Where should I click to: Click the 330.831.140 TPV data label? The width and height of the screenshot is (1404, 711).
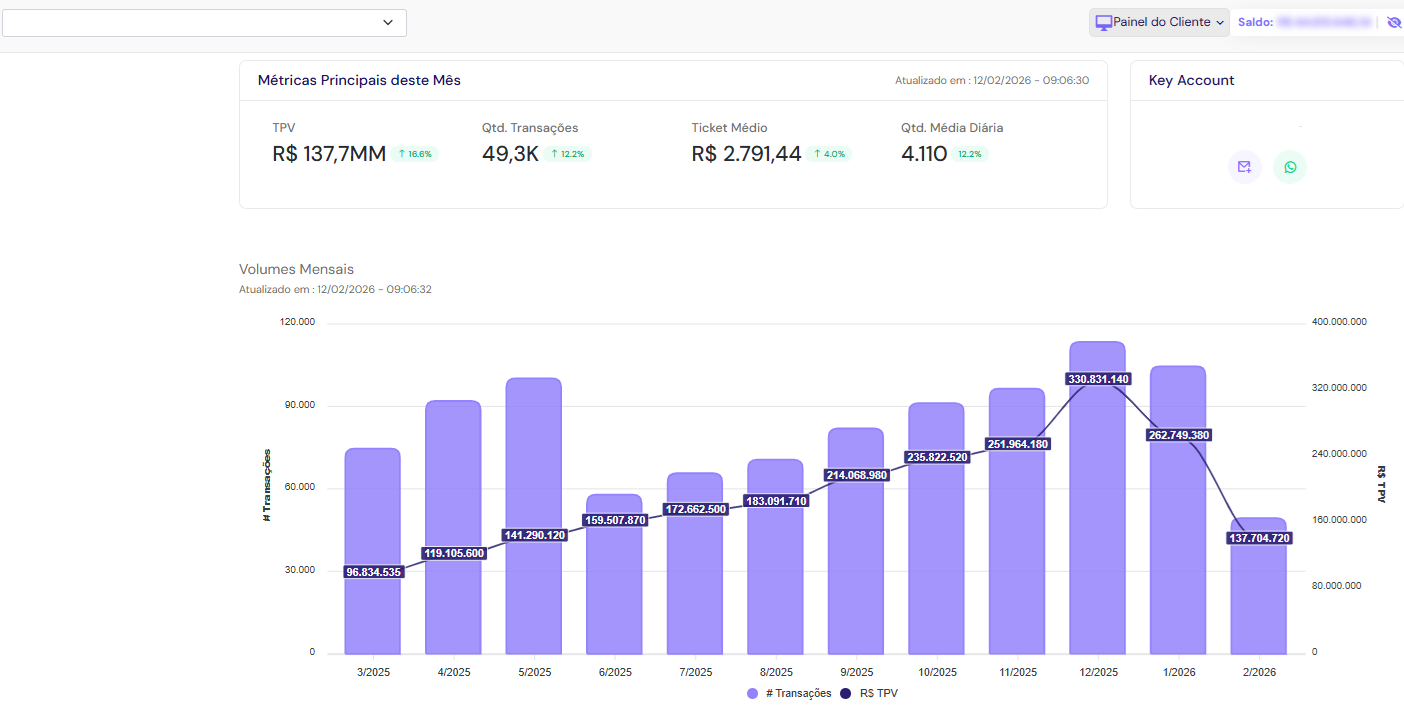1098,379
